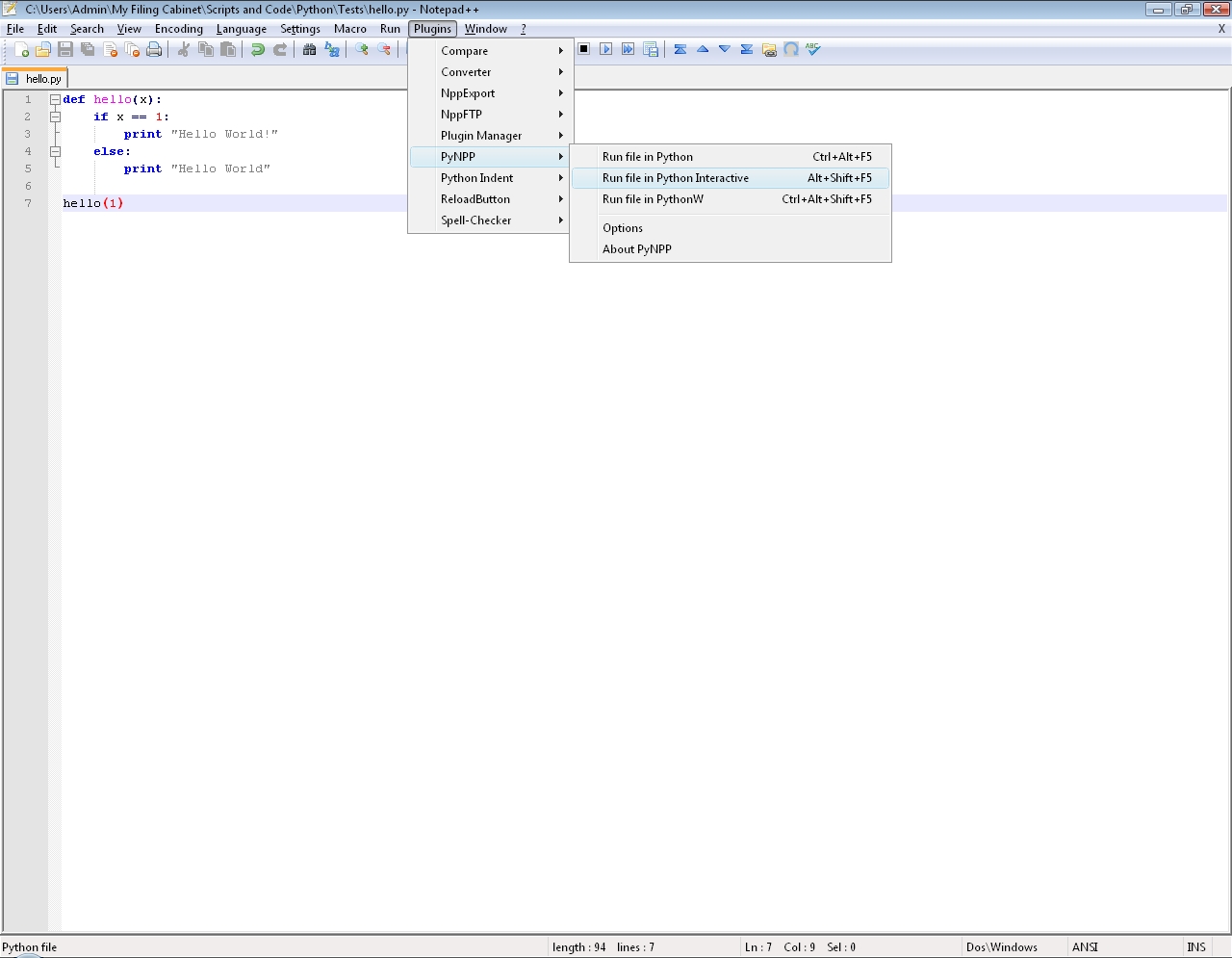This screenshot has width=1232, height=958.
Task: Click the Zoom In magnifier icon
Action: click(361, 49)
